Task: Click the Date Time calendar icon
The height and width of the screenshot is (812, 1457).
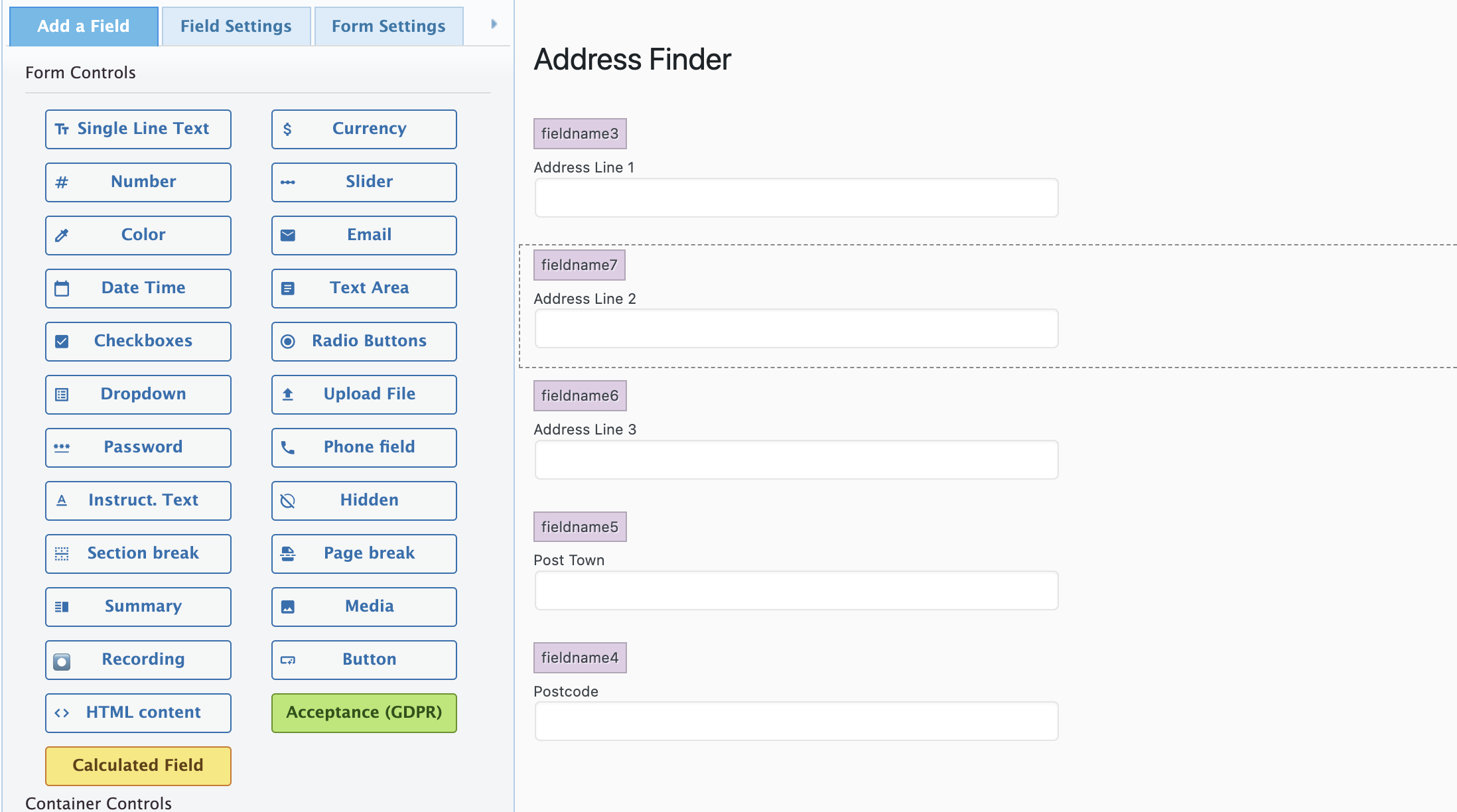Action: click(62, 288)
